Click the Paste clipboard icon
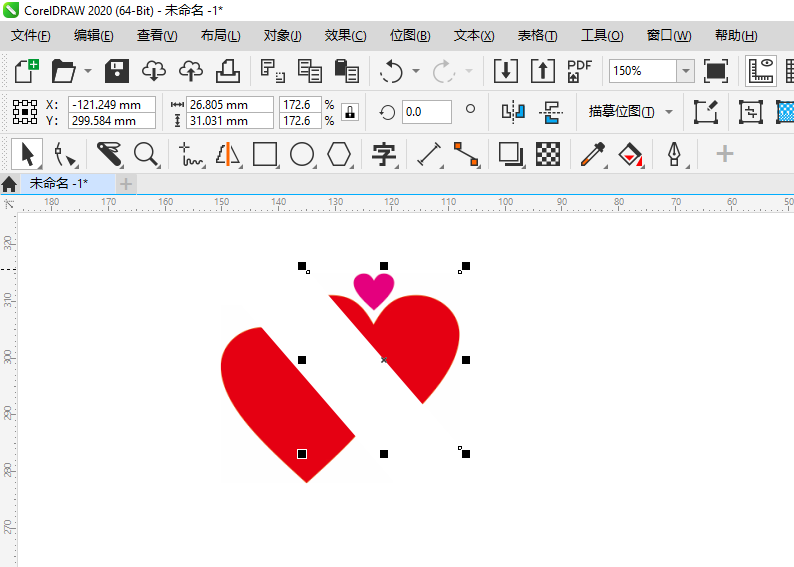 tap(346, 71)
